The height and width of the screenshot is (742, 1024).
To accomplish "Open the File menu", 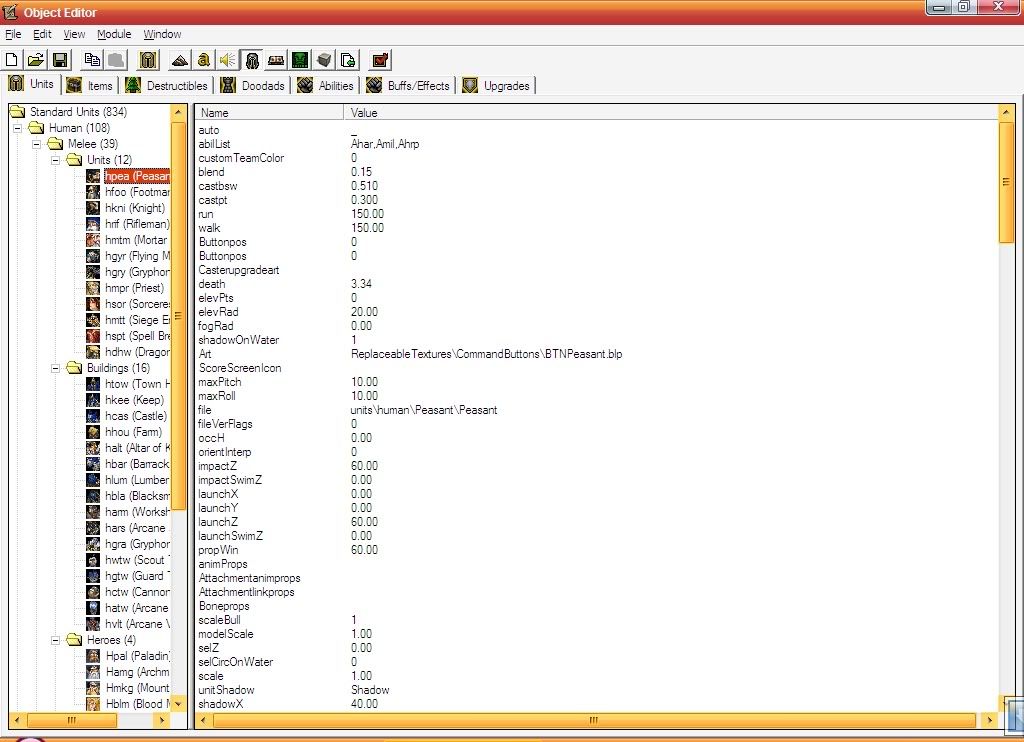I will tap(13, 34).
